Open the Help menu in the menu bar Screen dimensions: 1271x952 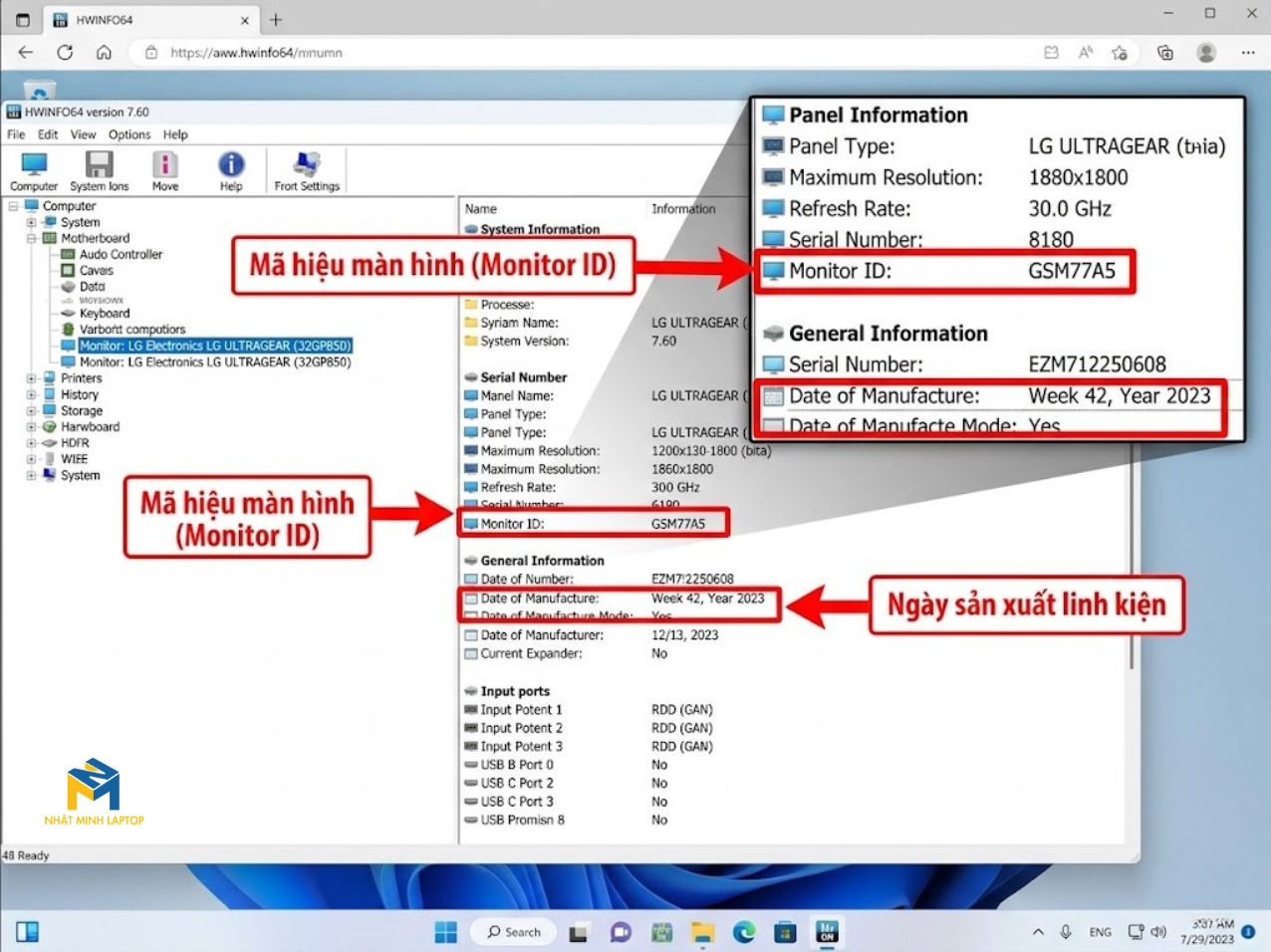click(x=175, y=134)
